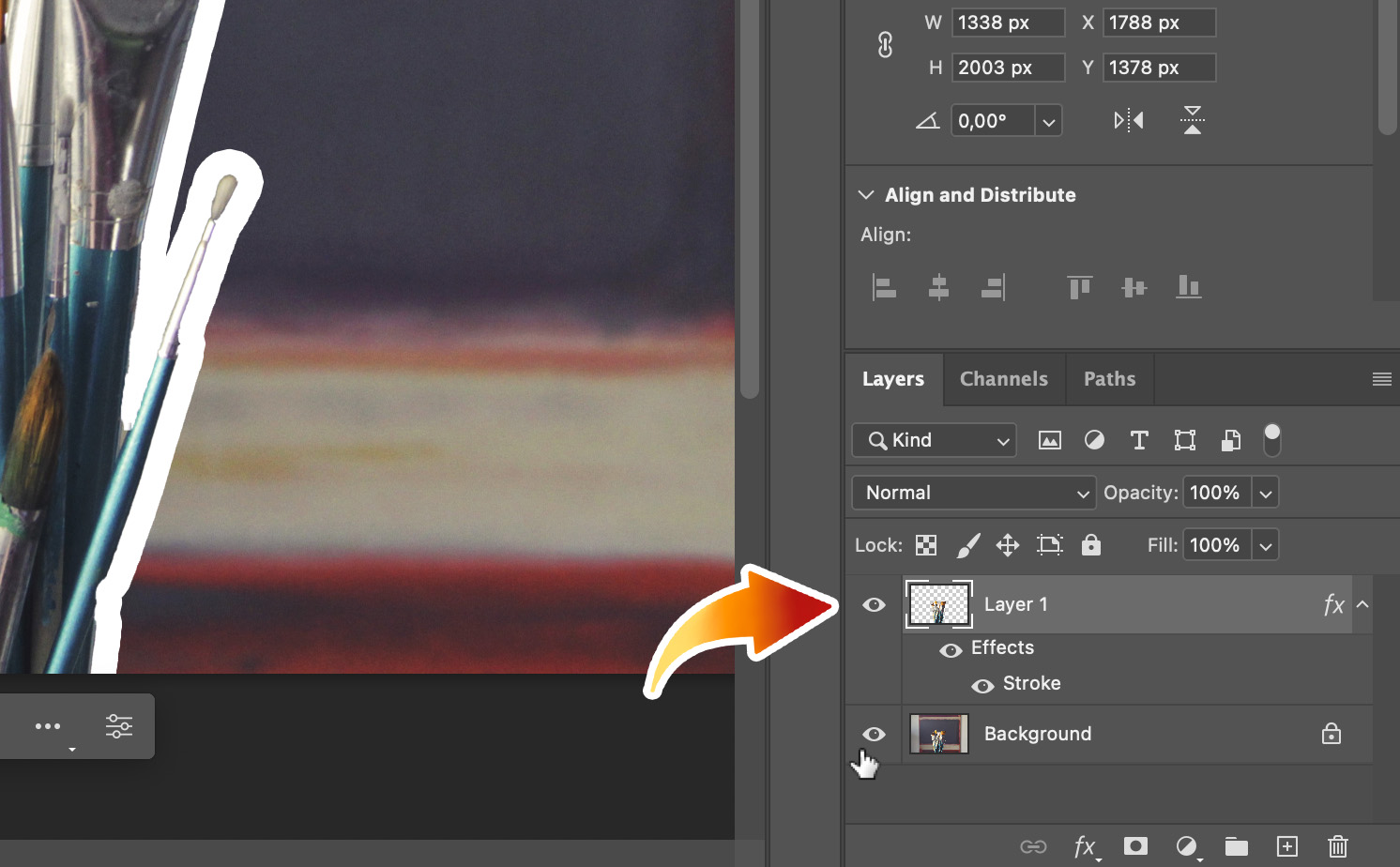Open the Layers panel menu
This screenshot has height=867, width=1400.
click(x=1381, y=378)
